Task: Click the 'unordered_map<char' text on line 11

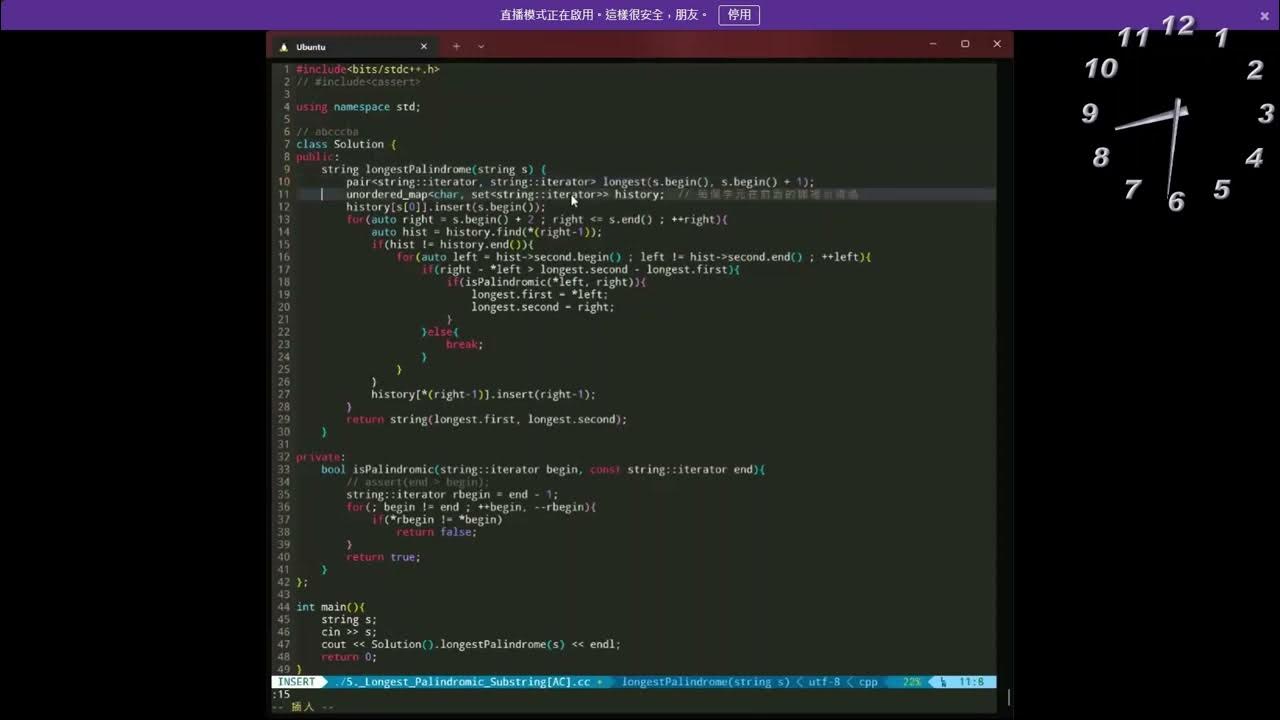Action: tap(402, 194)
